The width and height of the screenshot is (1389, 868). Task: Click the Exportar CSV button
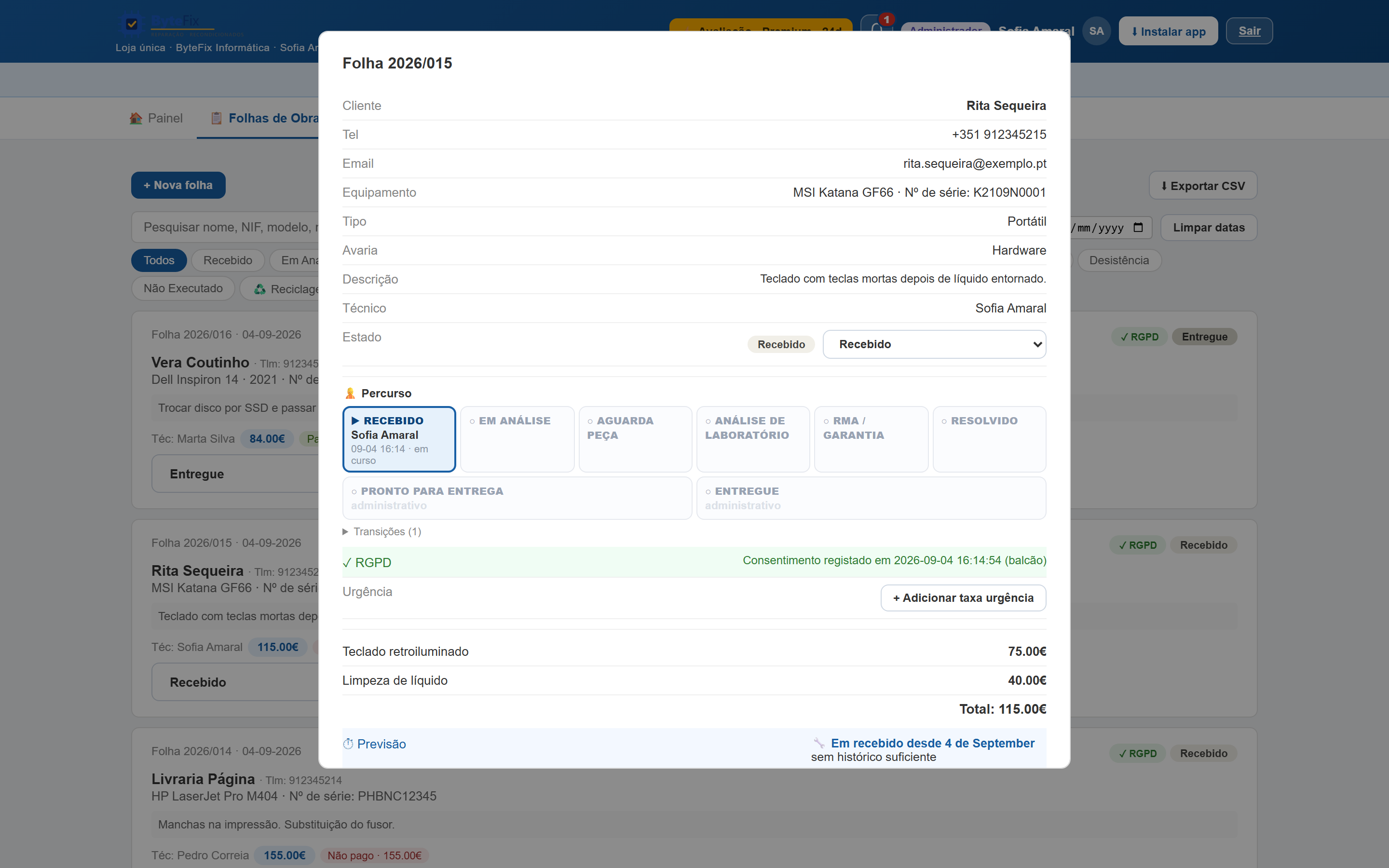[x=1202, y=186]
